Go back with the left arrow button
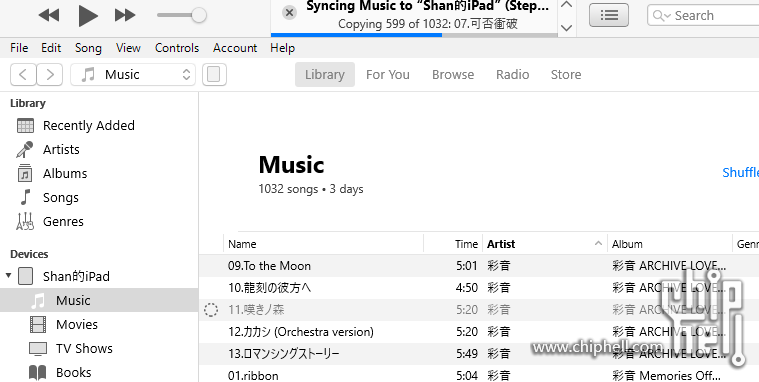The height and width of the screenshot is (382, 759). tap(23, 75)
